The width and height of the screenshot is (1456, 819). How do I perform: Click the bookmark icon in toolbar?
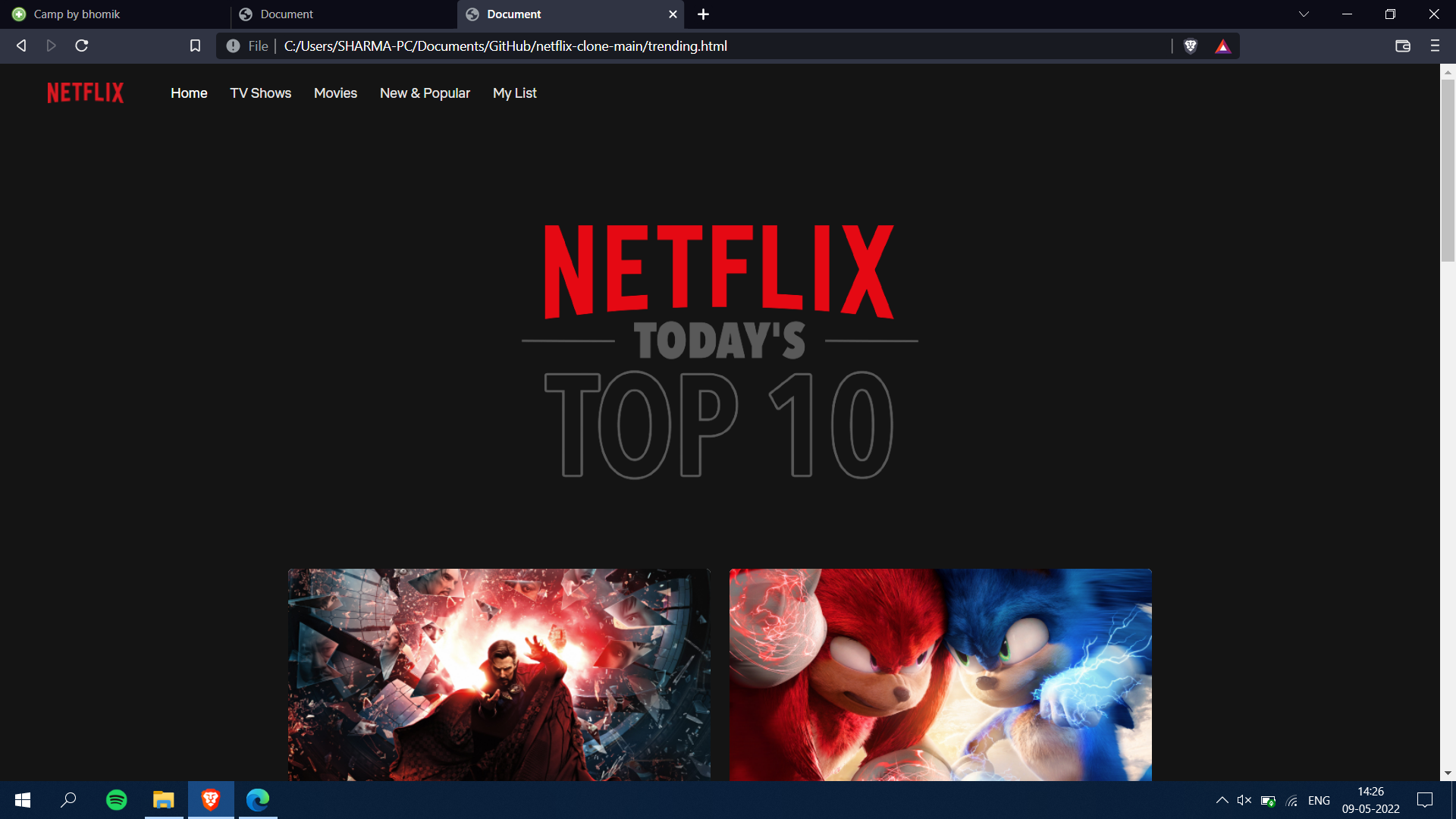click(195, 46)
